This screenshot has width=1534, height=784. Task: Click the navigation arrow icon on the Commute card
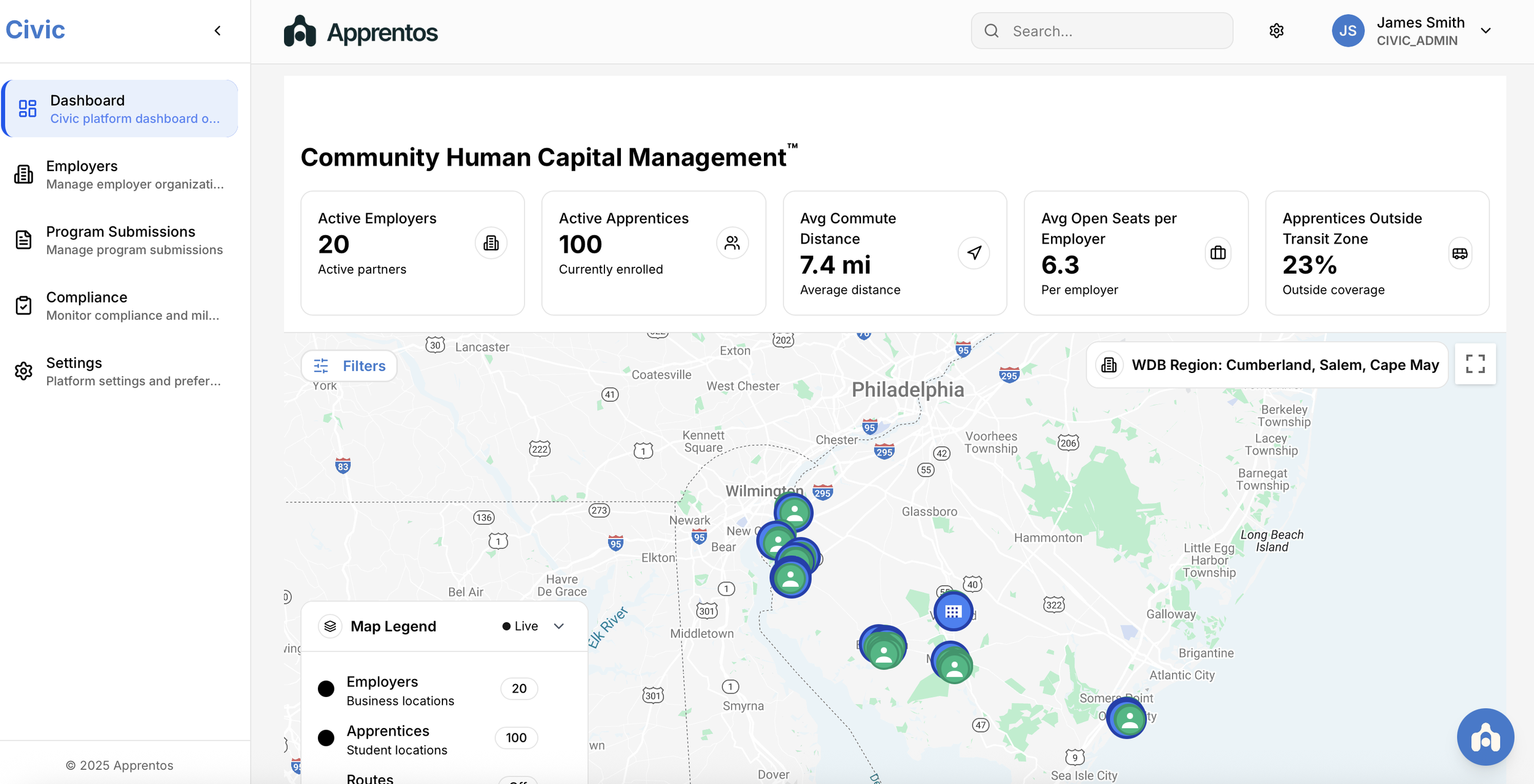pyautogui.click(x=974, y=253)
